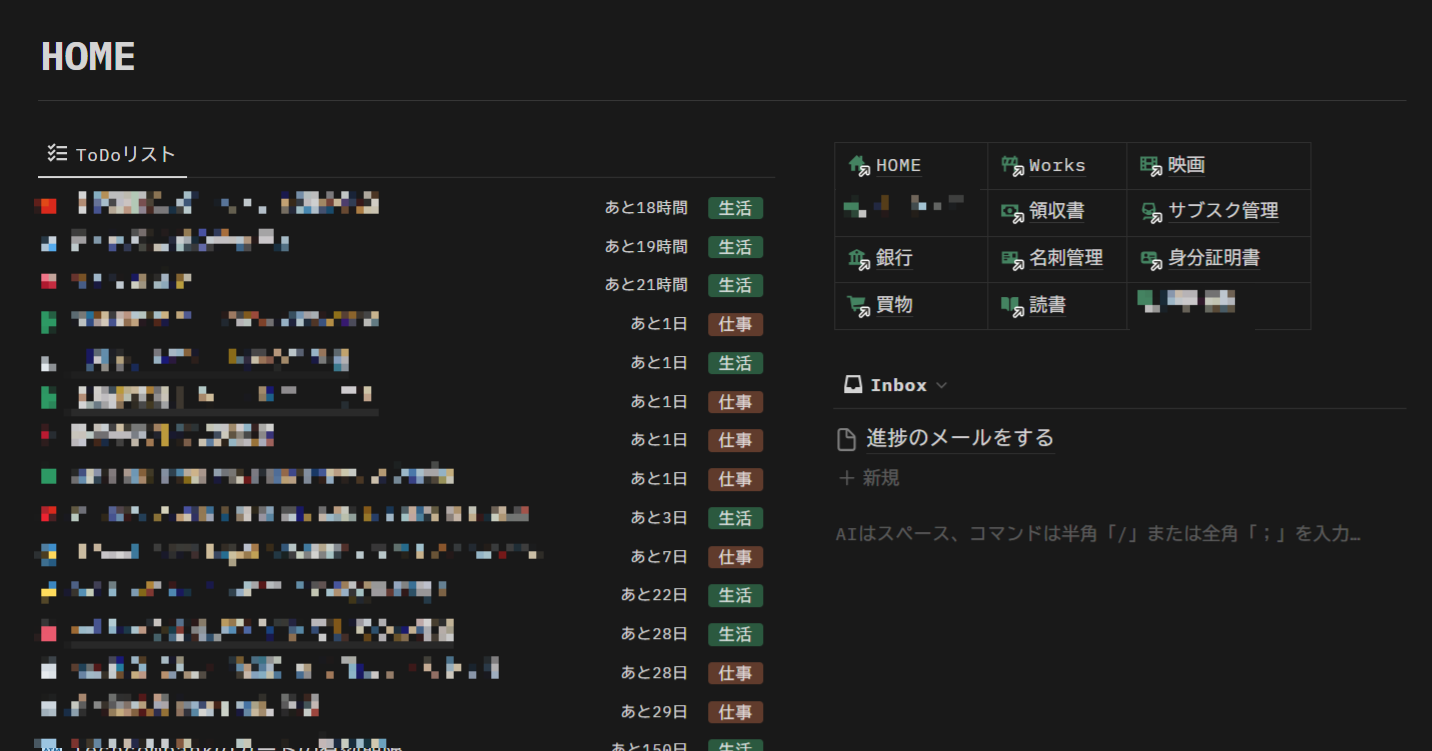Click the 生活 tag on the あと3日 row

[x=735, y=518]
